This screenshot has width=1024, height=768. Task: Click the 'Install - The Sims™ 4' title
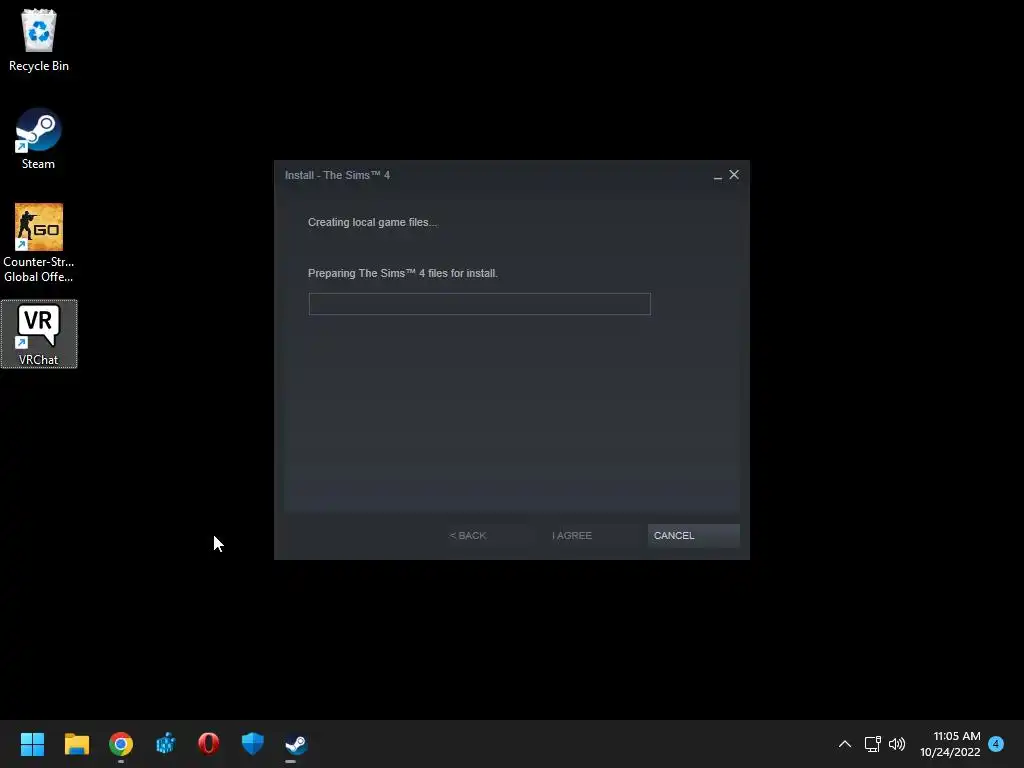[337, 175]
